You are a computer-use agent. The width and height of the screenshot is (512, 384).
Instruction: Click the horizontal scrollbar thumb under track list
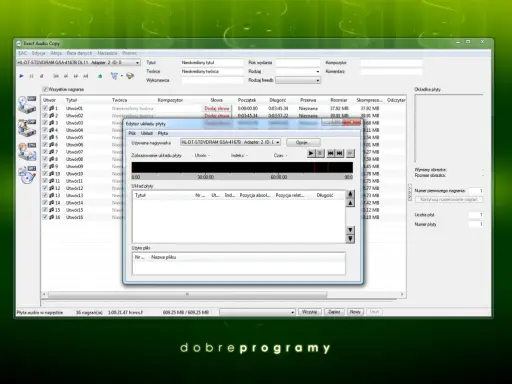click(187, 295)
